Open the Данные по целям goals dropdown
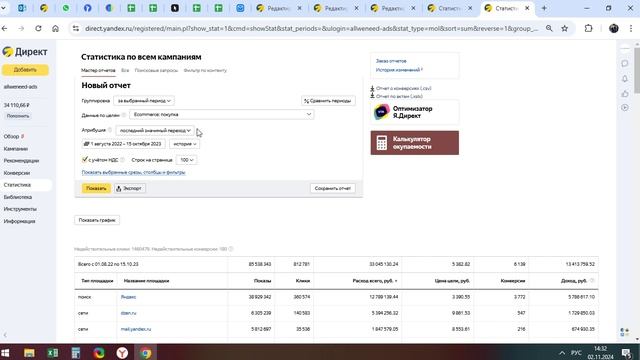The height and width of the screenshot is (360, 640). [x=222, y=115]
